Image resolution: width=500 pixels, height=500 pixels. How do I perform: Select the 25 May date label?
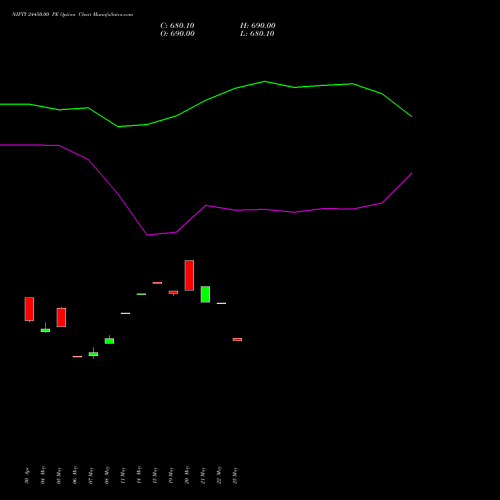(x=235, y=475)
